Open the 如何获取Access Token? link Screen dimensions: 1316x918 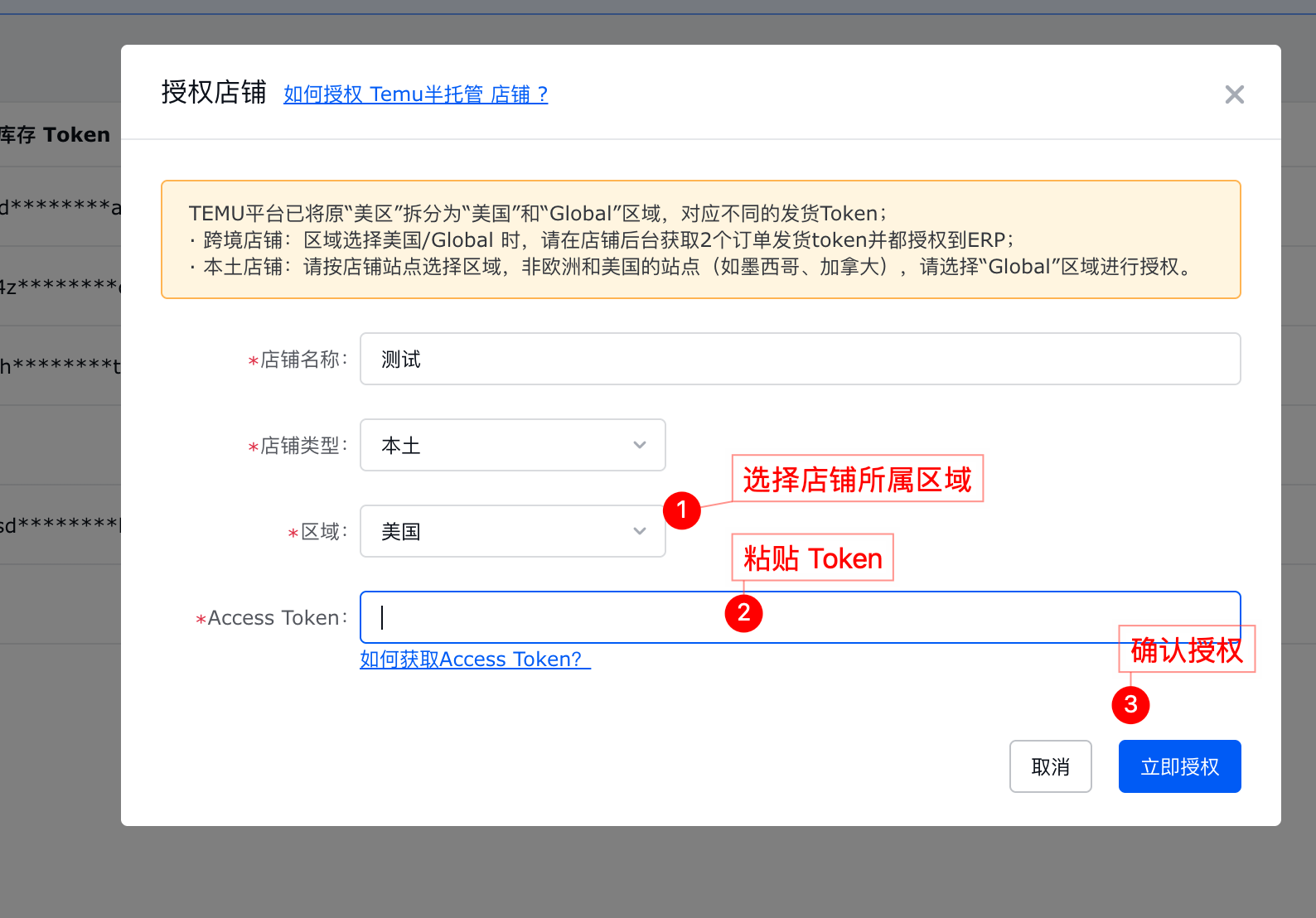click(475, 660)
